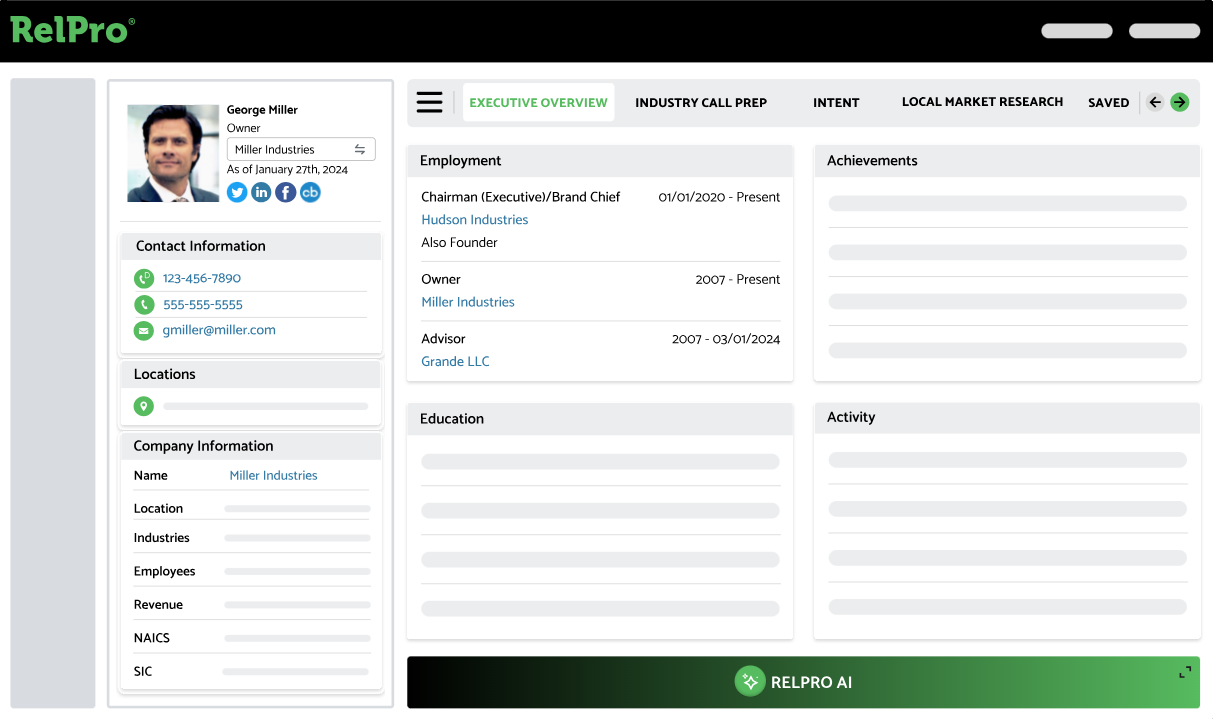Screen dimensions: 1213x719
Task: Click the Employment panel header
Action: coord(600,161)
